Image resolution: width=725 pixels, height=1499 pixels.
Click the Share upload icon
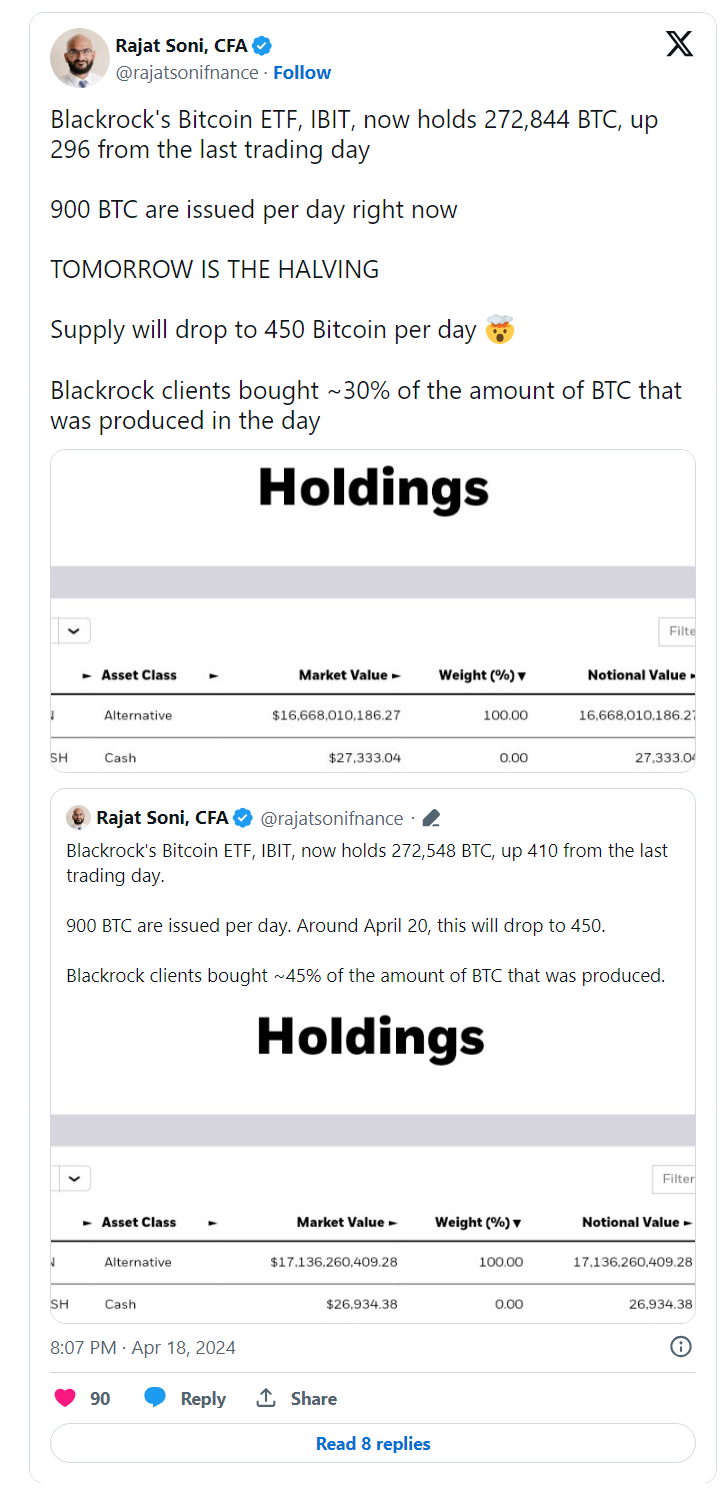[x=266, y=1398]
